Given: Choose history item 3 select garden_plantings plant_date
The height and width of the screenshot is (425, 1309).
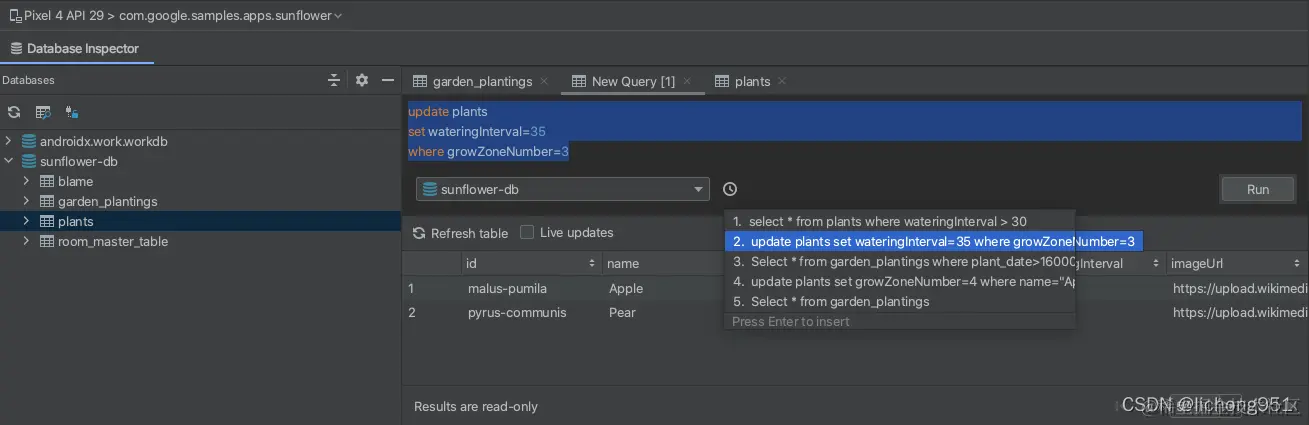Looking at the screenshot, I should coord(899,261).
